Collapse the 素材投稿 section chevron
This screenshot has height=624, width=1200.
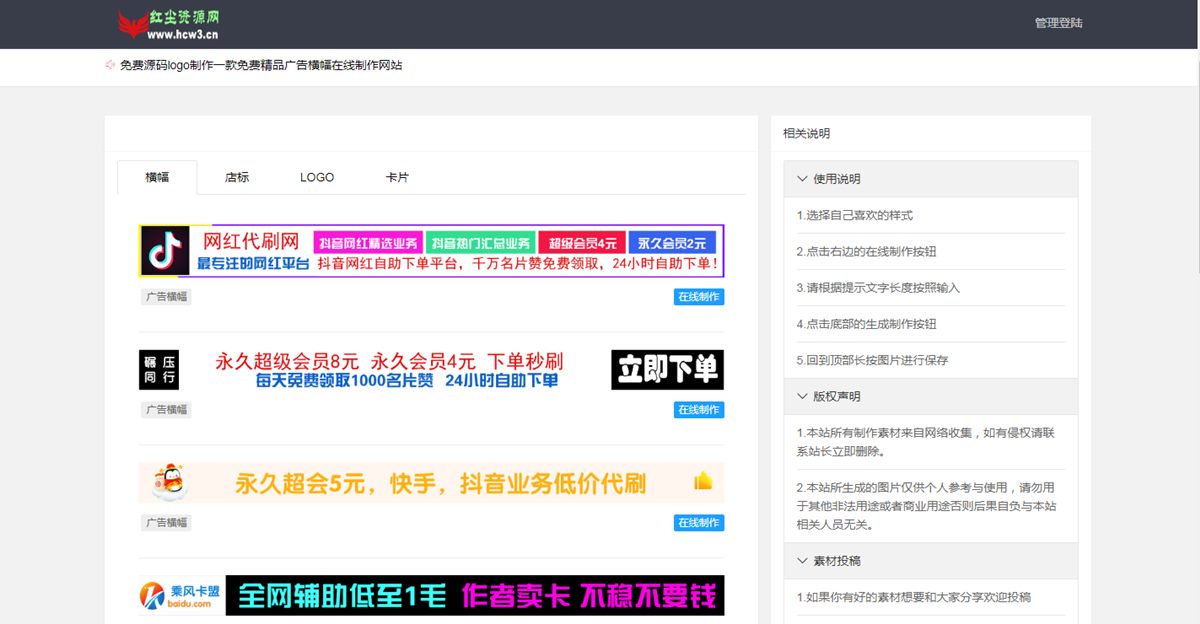point(802,561)
